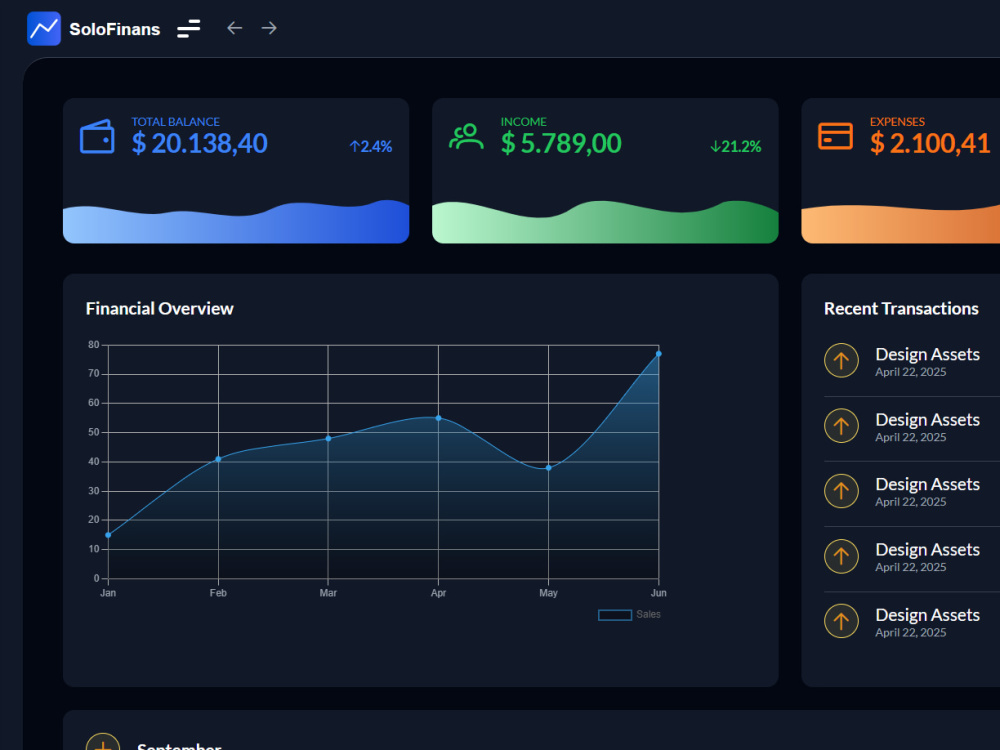1000x750 pixels.
Task: Click the up-arrow icon of fourth Design Assets transaction
Action: coord(841,556)
